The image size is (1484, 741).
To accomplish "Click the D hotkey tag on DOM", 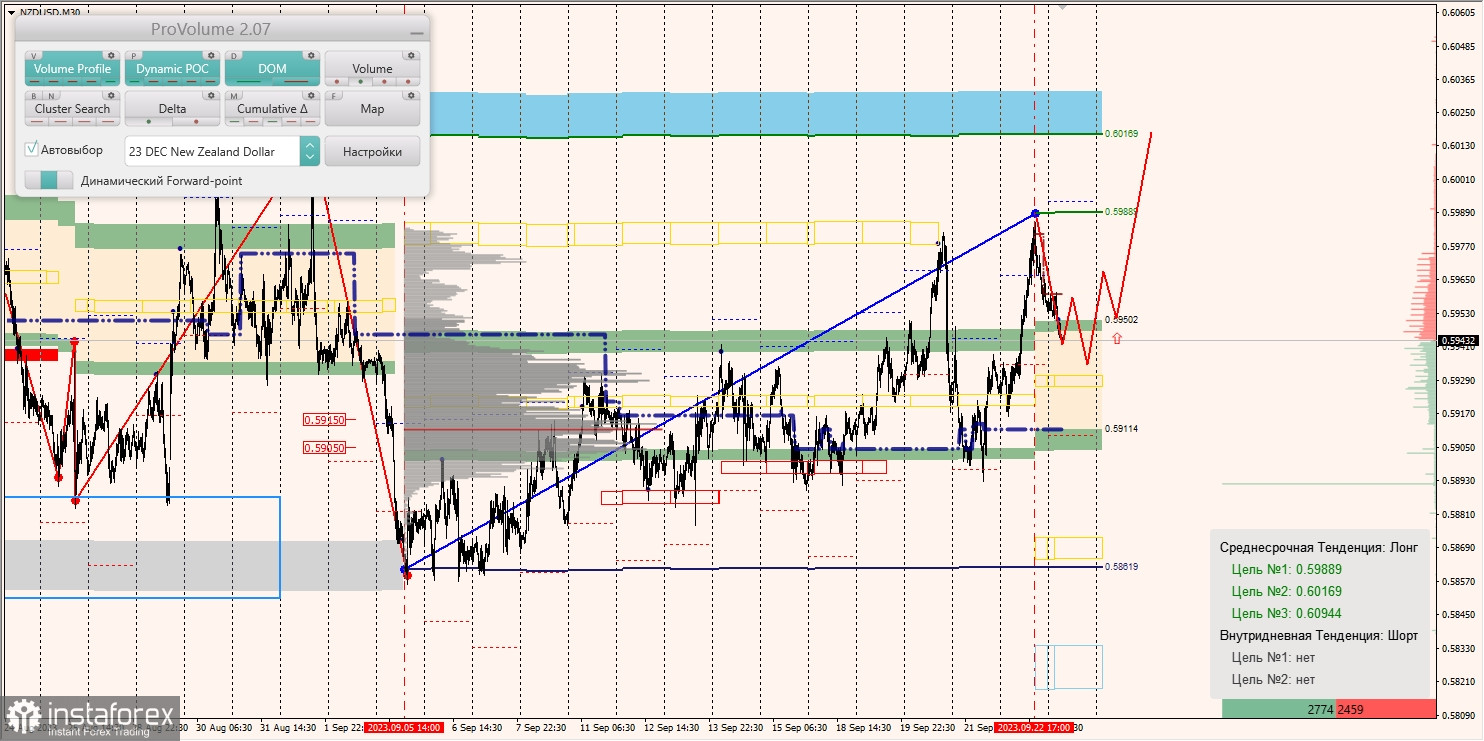I will click(x=235, y=56).
